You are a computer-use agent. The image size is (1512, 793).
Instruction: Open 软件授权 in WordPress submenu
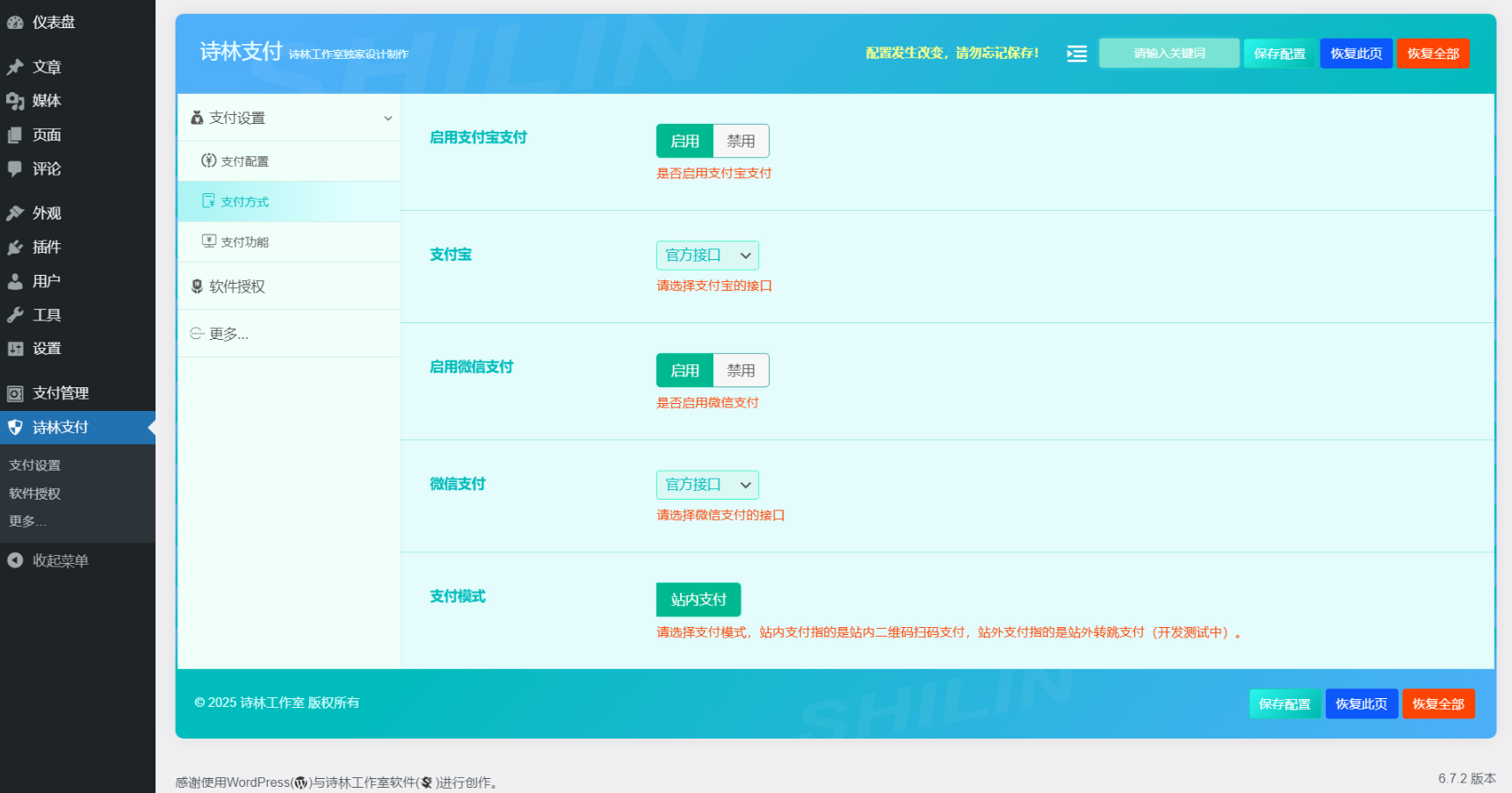coord(35,494)
